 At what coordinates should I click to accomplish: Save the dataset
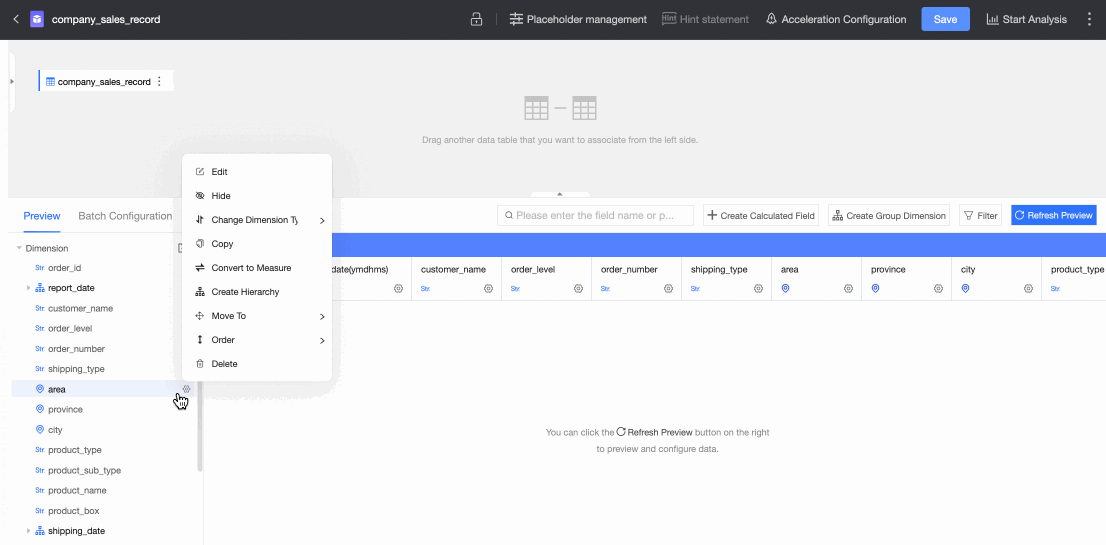tap(945, 19)
